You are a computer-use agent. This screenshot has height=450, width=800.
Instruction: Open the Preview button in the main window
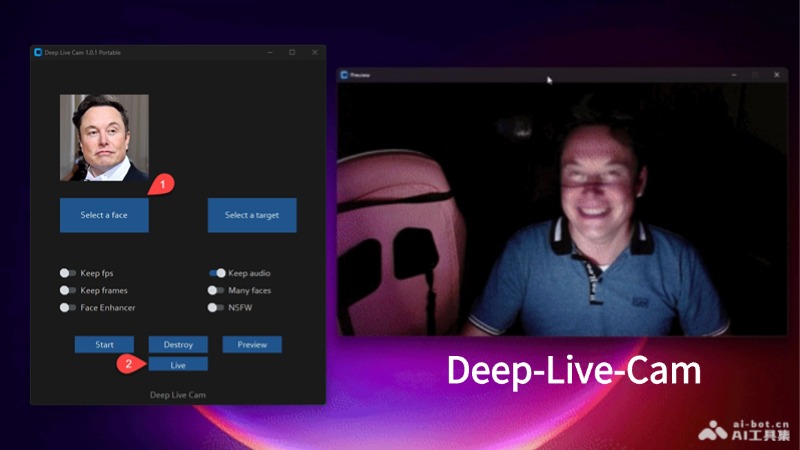[x=252, y=344]
